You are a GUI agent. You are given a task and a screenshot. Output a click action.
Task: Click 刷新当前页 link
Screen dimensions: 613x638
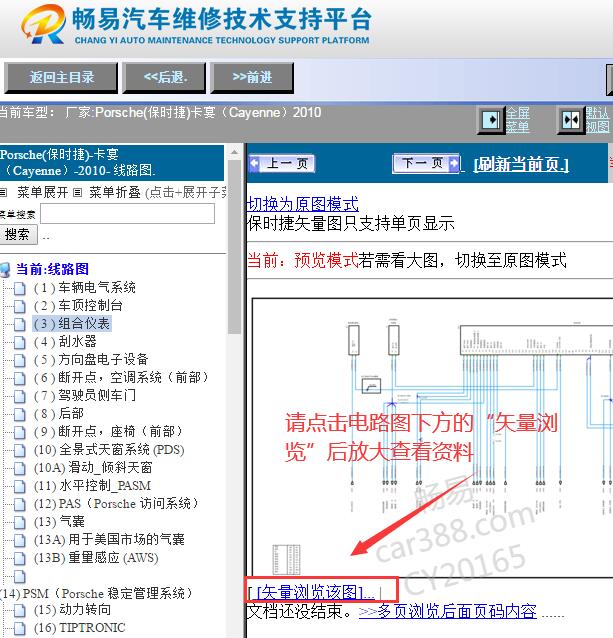click(521, 164)
